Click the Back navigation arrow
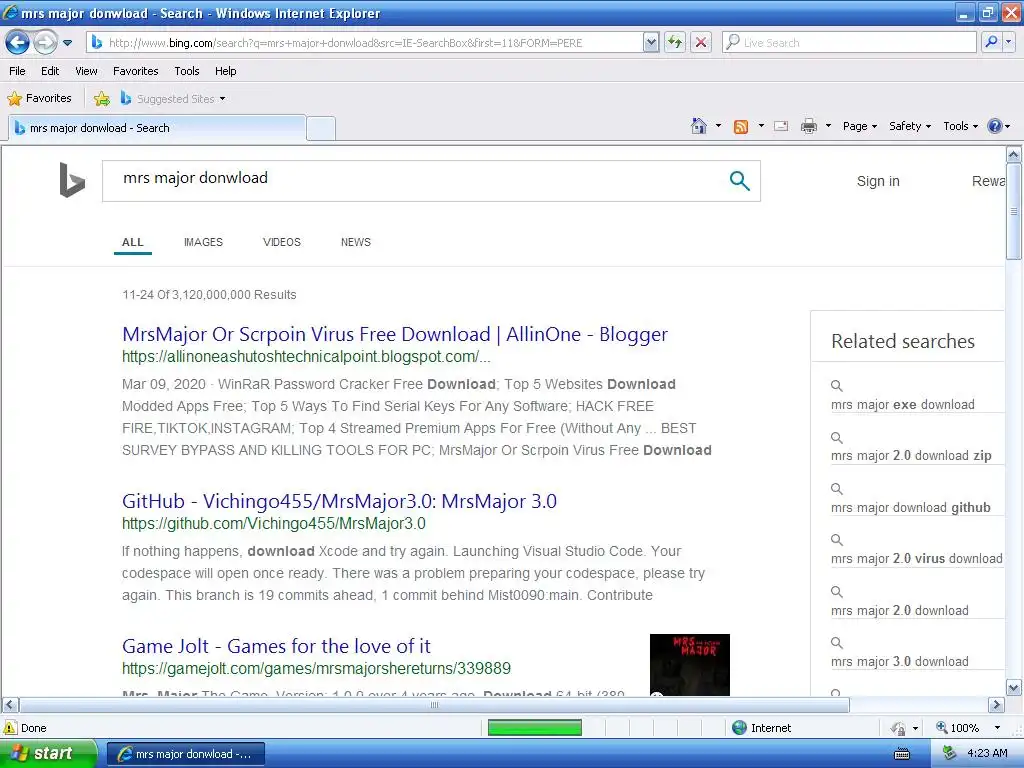 tap(18, 43)
